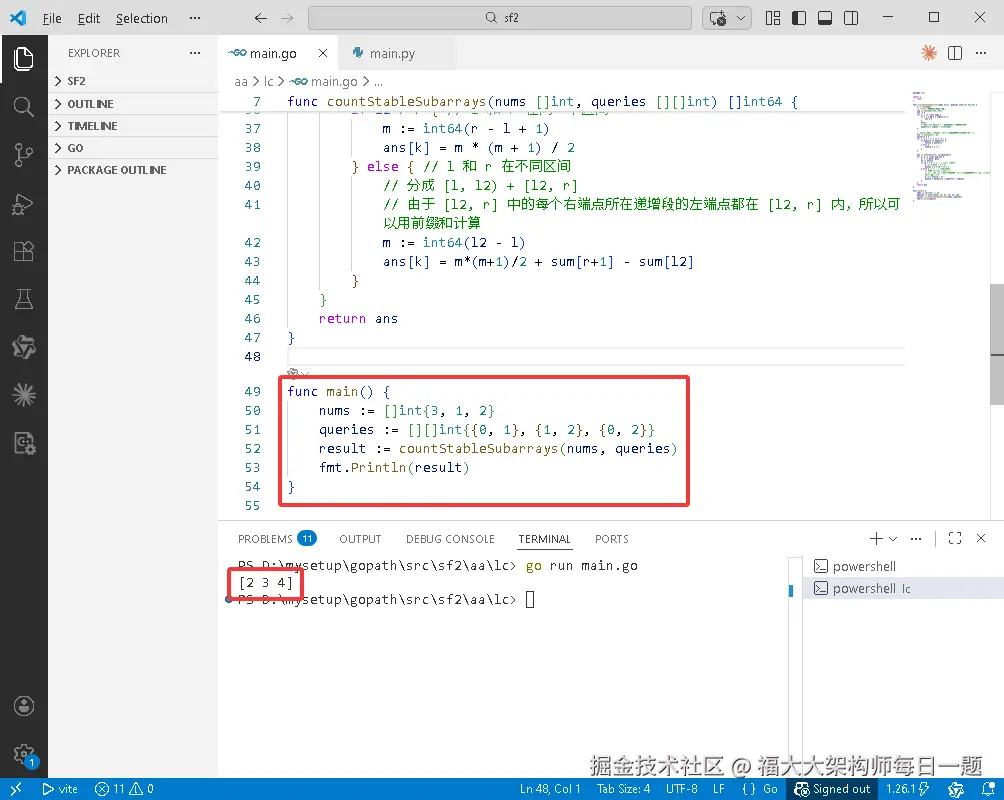
Task: Open the Edit menu
Action: tap(89, 19)
